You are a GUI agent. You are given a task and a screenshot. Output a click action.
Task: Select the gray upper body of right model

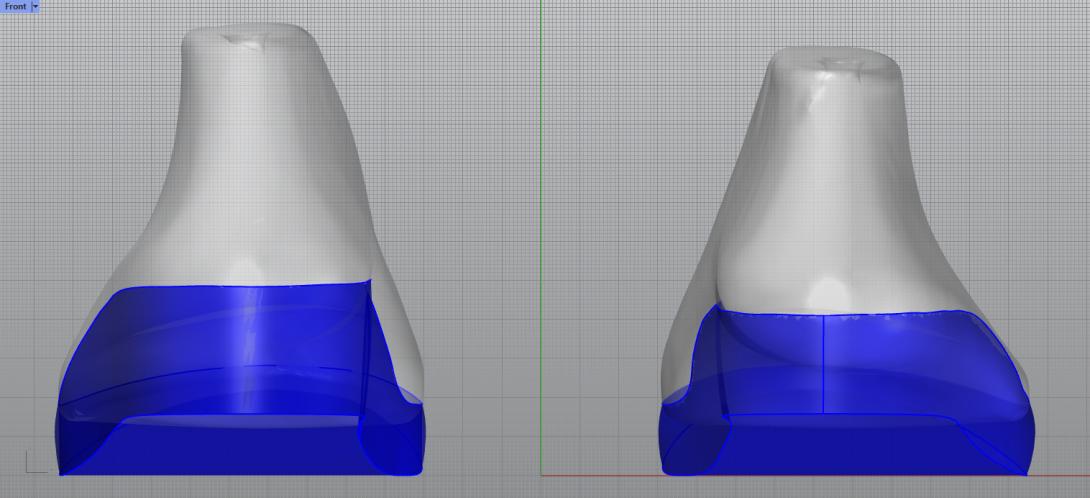coord(830,180)
